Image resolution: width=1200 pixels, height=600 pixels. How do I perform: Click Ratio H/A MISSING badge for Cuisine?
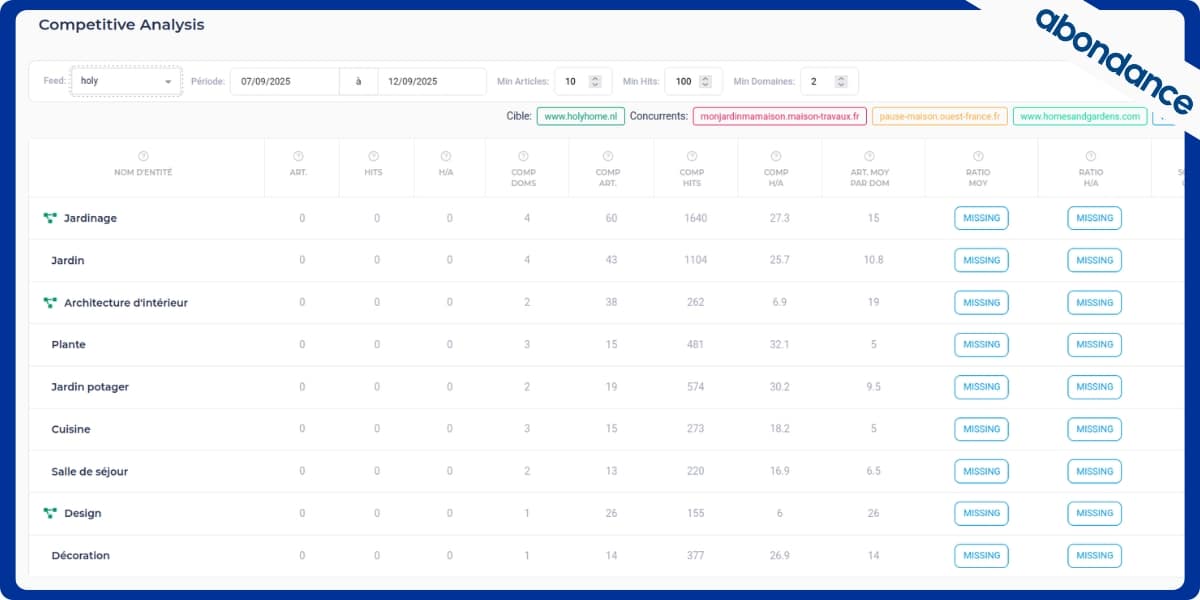[1094, 429]
